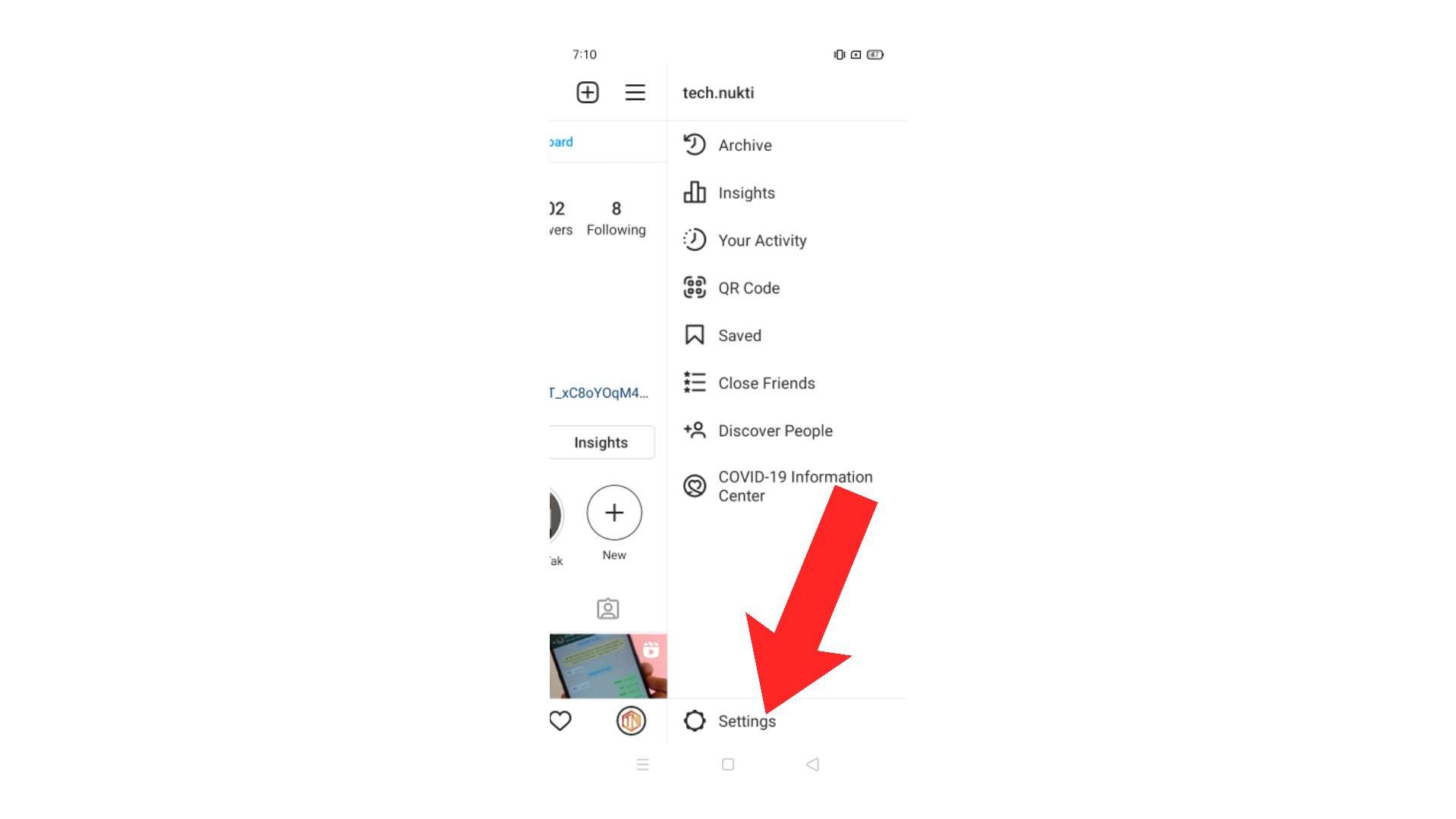Tap the tech.nukti username header

[717, 93]
